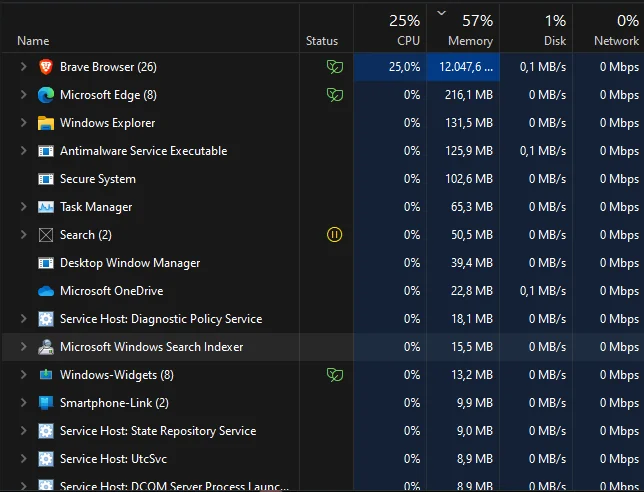This screenshot has height=492, width=644.
Task: Expand the Microsoft Edge process group
Action: click(23, 95)
